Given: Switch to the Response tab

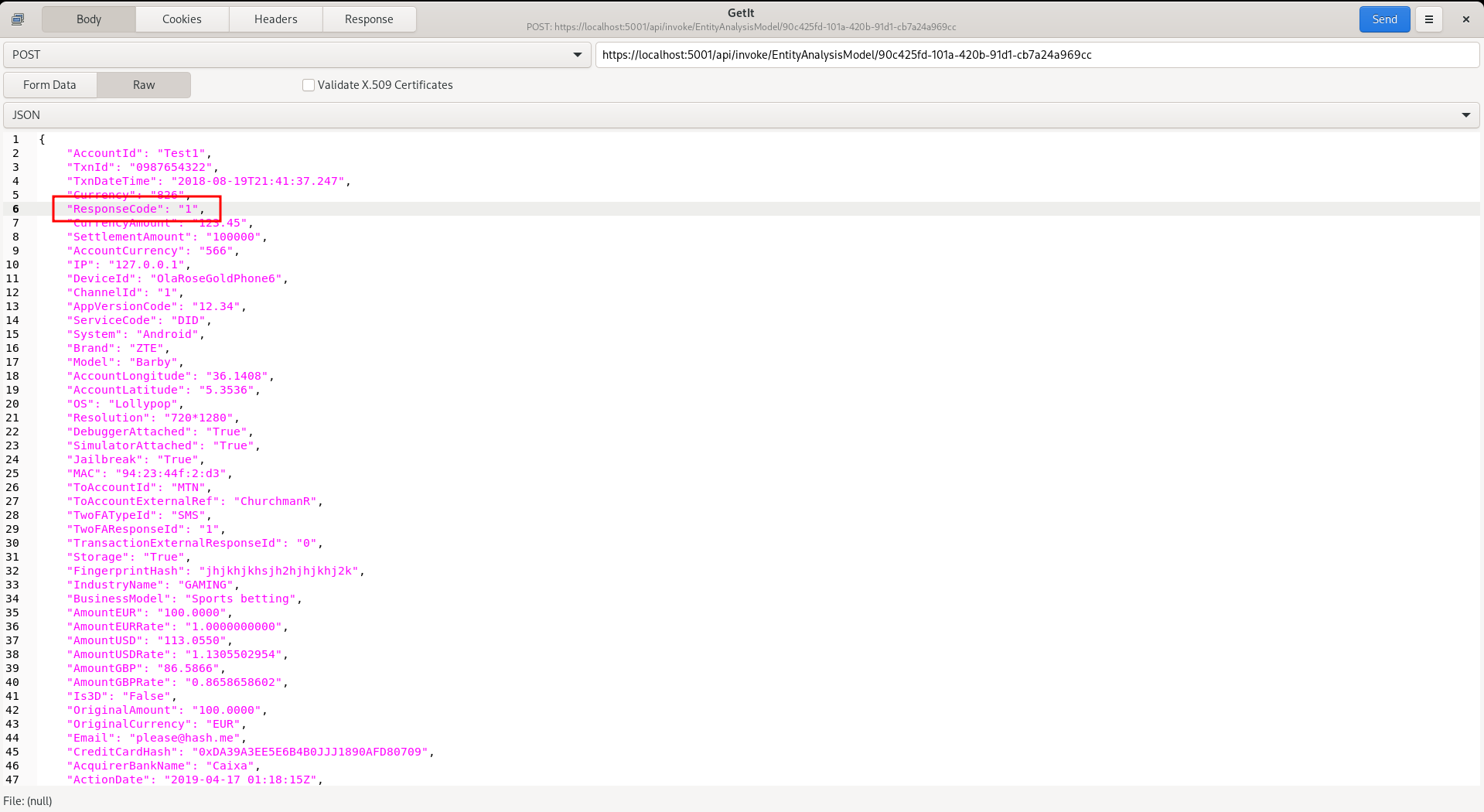Looking at the screenshot, I should coord(369,19).
